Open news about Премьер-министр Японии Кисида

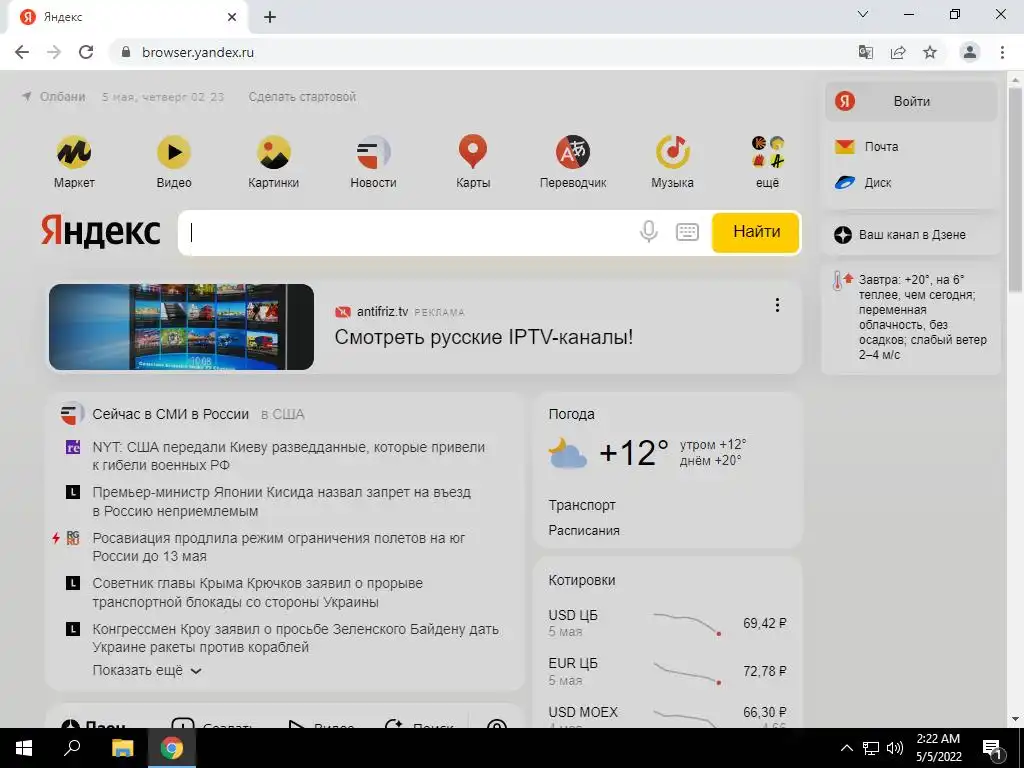click(281, 502)
